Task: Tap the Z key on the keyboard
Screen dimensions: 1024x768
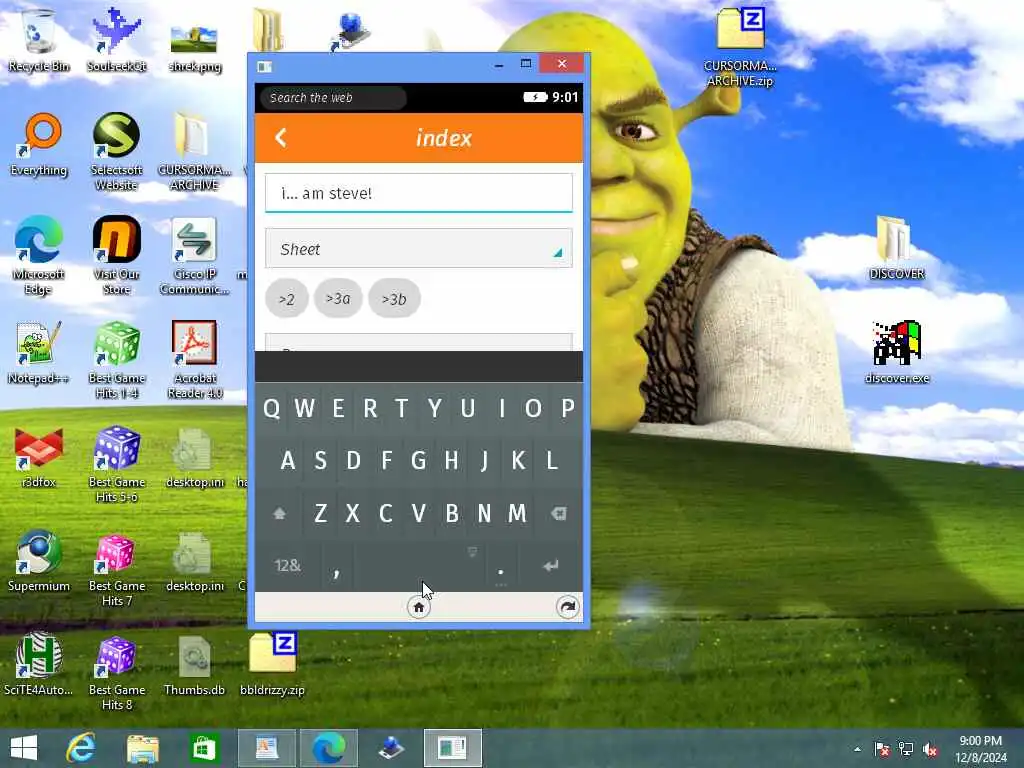Action: (x=320, y=513)
